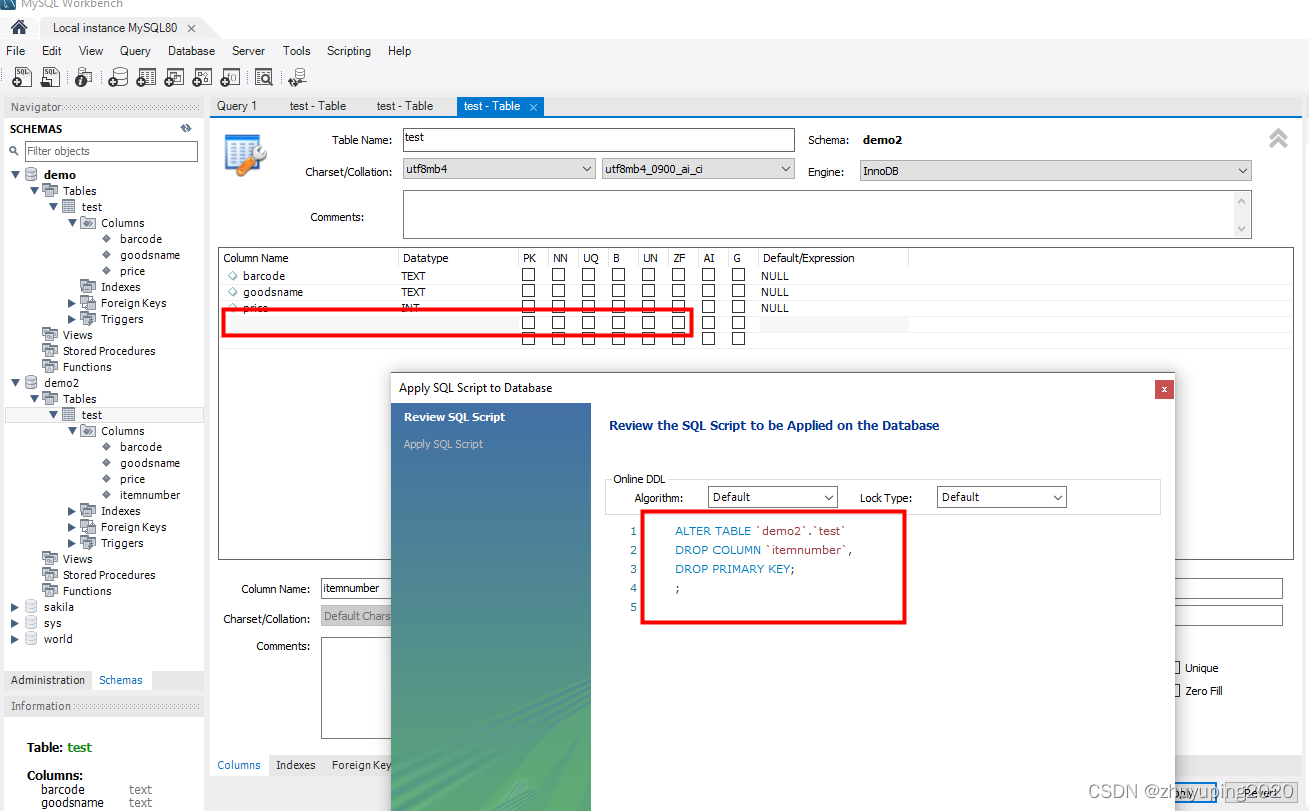Search table data toolbar icon
Image resolution: width=1309 pixels, height=811 pixels.
point(264,76)
